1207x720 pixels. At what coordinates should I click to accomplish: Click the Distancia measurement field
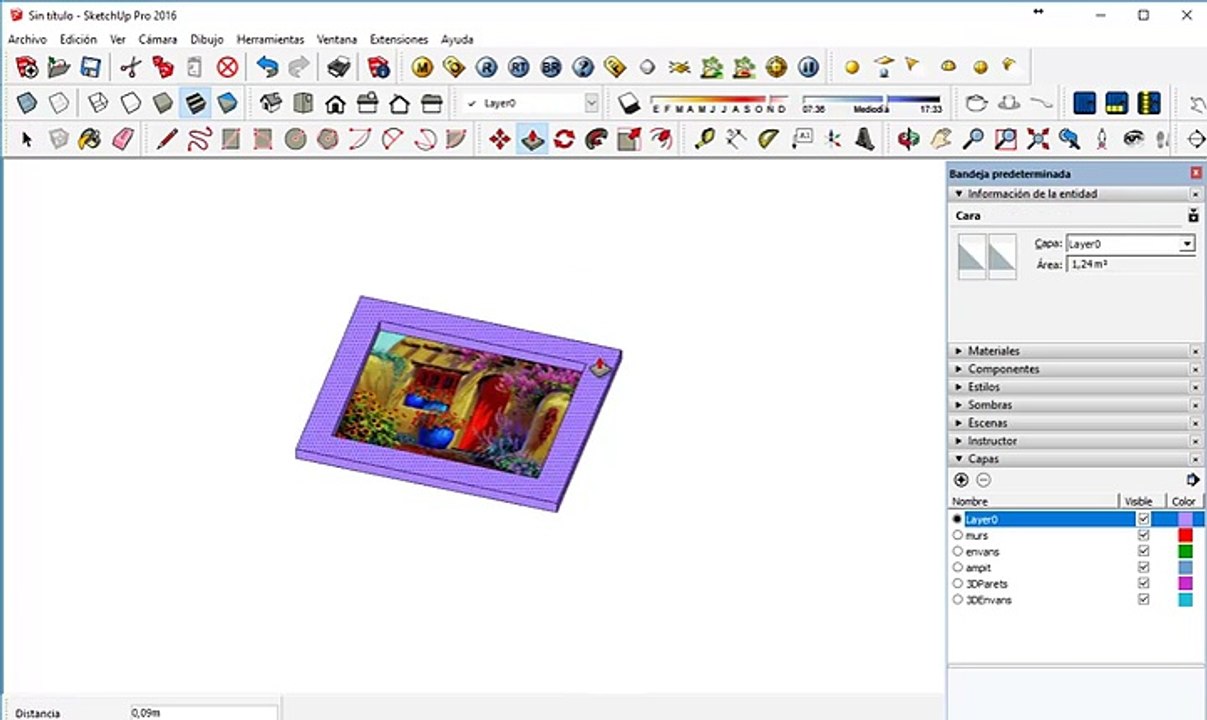203,713
